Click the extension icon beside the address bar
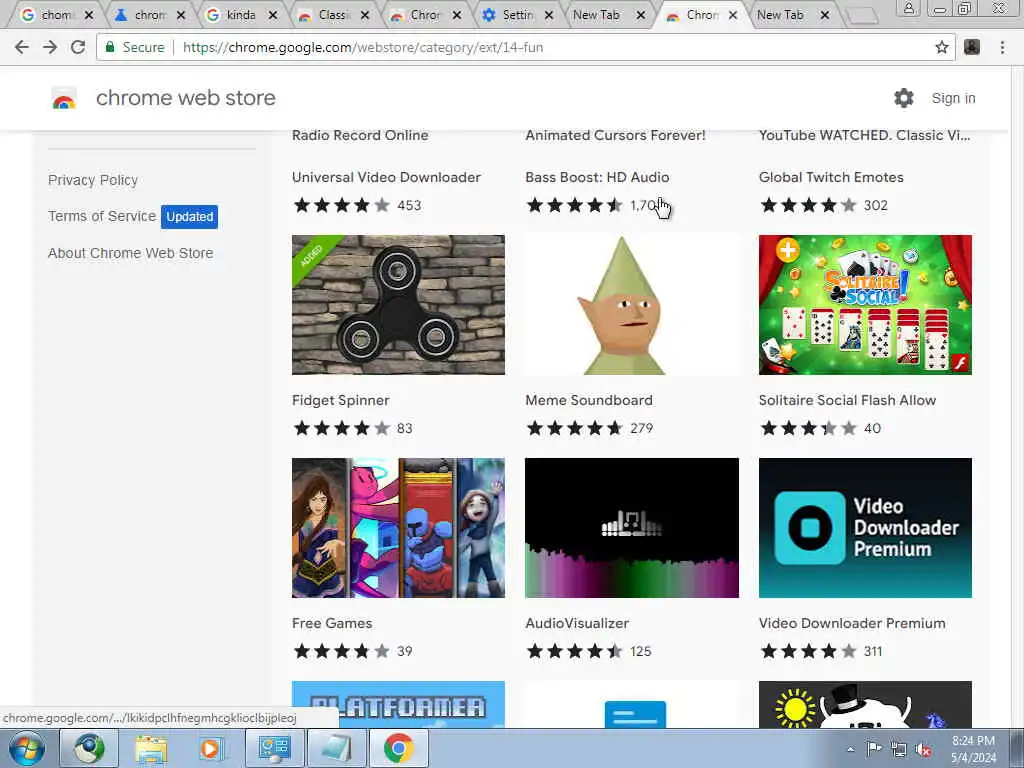Screen dimensions: 1024x768 point(972,47)
